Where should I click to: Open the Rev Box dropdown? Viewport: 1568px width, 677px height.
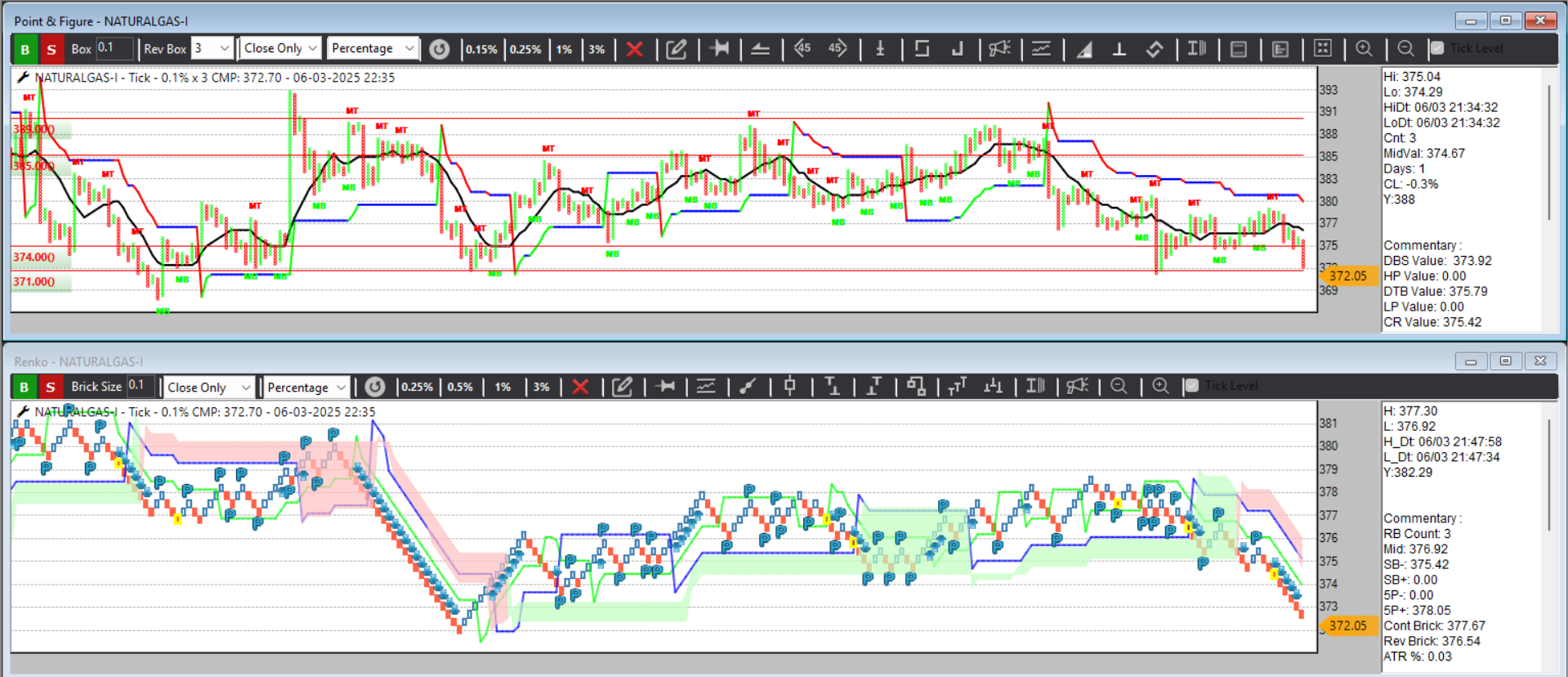[212, 48]
